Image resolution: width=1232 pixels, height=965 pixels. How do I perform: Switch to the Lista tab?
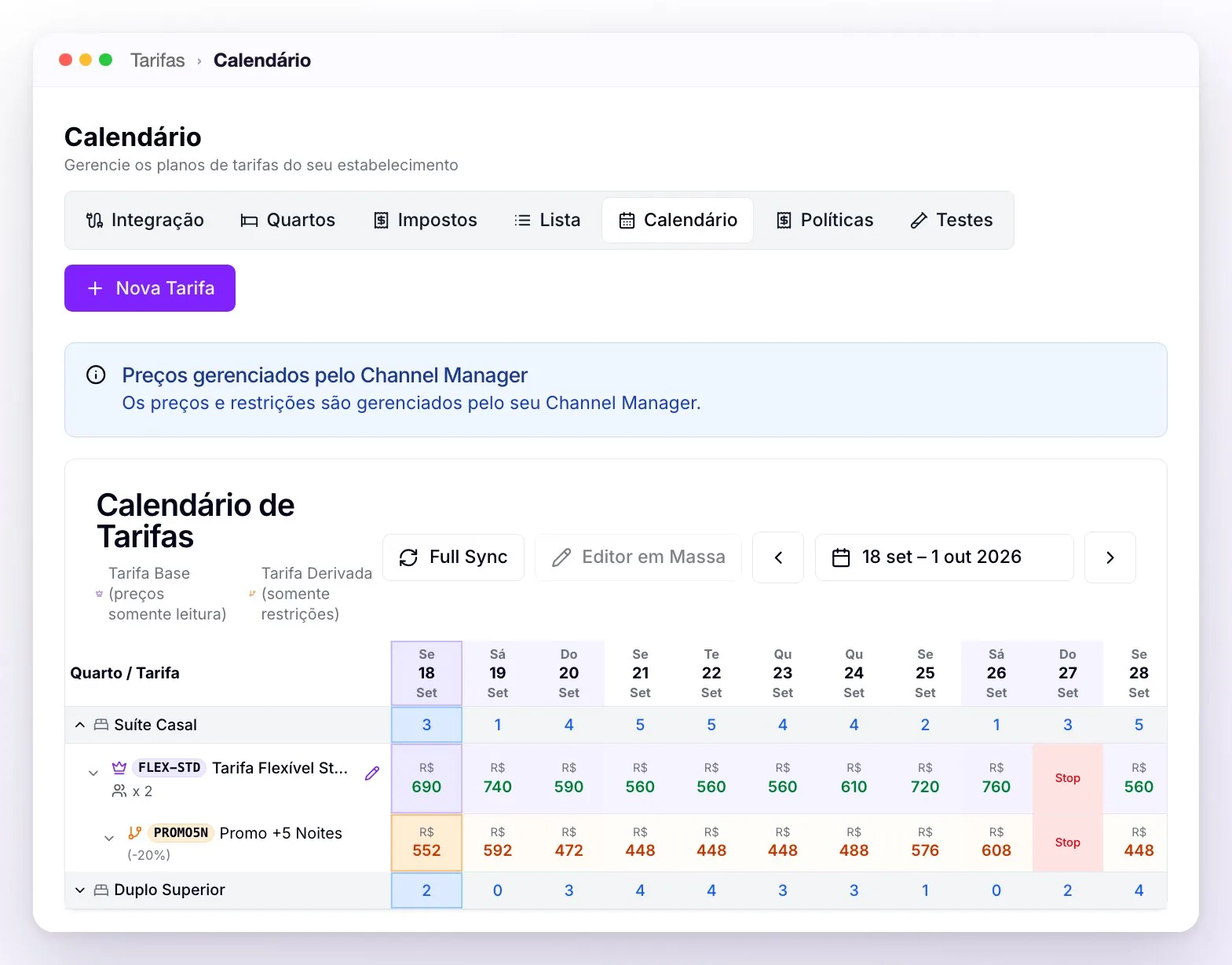(x=547, y=221)
